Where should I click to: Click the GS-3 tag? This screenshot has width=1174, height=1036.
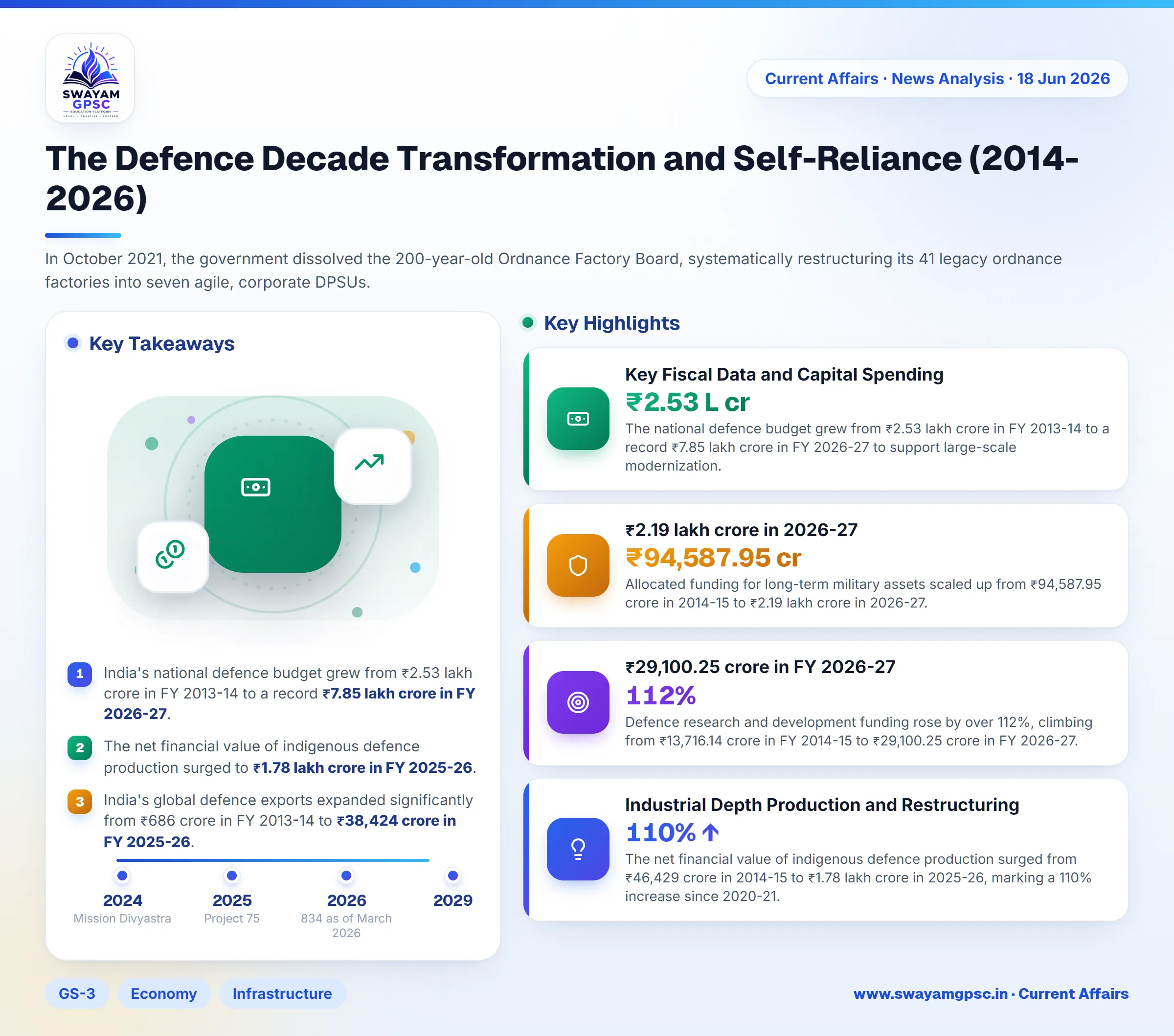tap(77, 993)
